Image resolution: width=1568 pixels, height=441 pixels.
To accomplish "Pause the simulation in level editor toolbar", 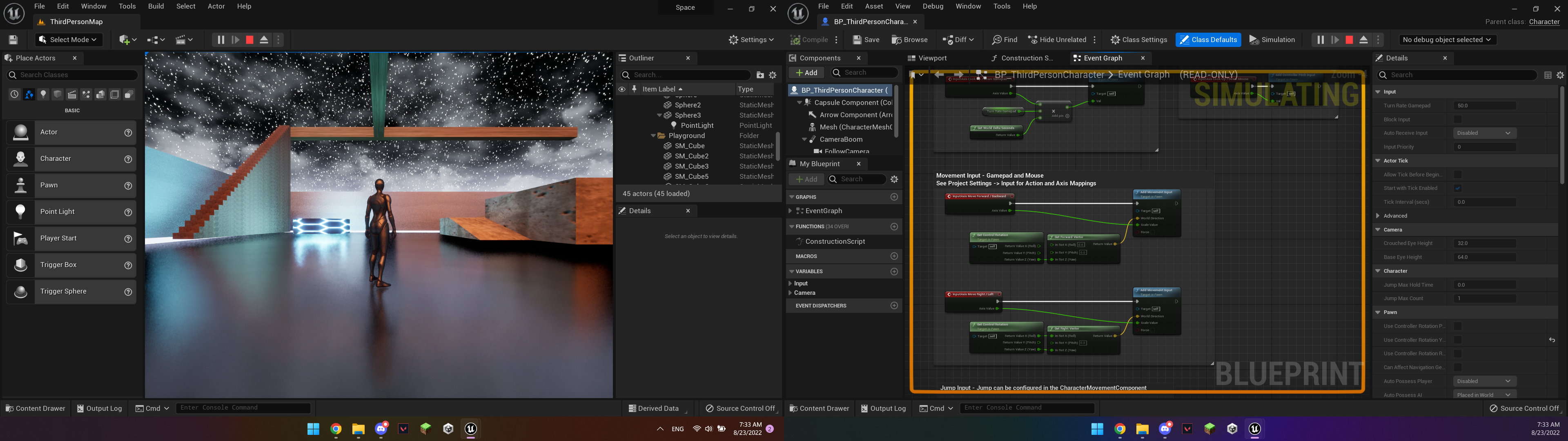I will (x=220, y=40).
